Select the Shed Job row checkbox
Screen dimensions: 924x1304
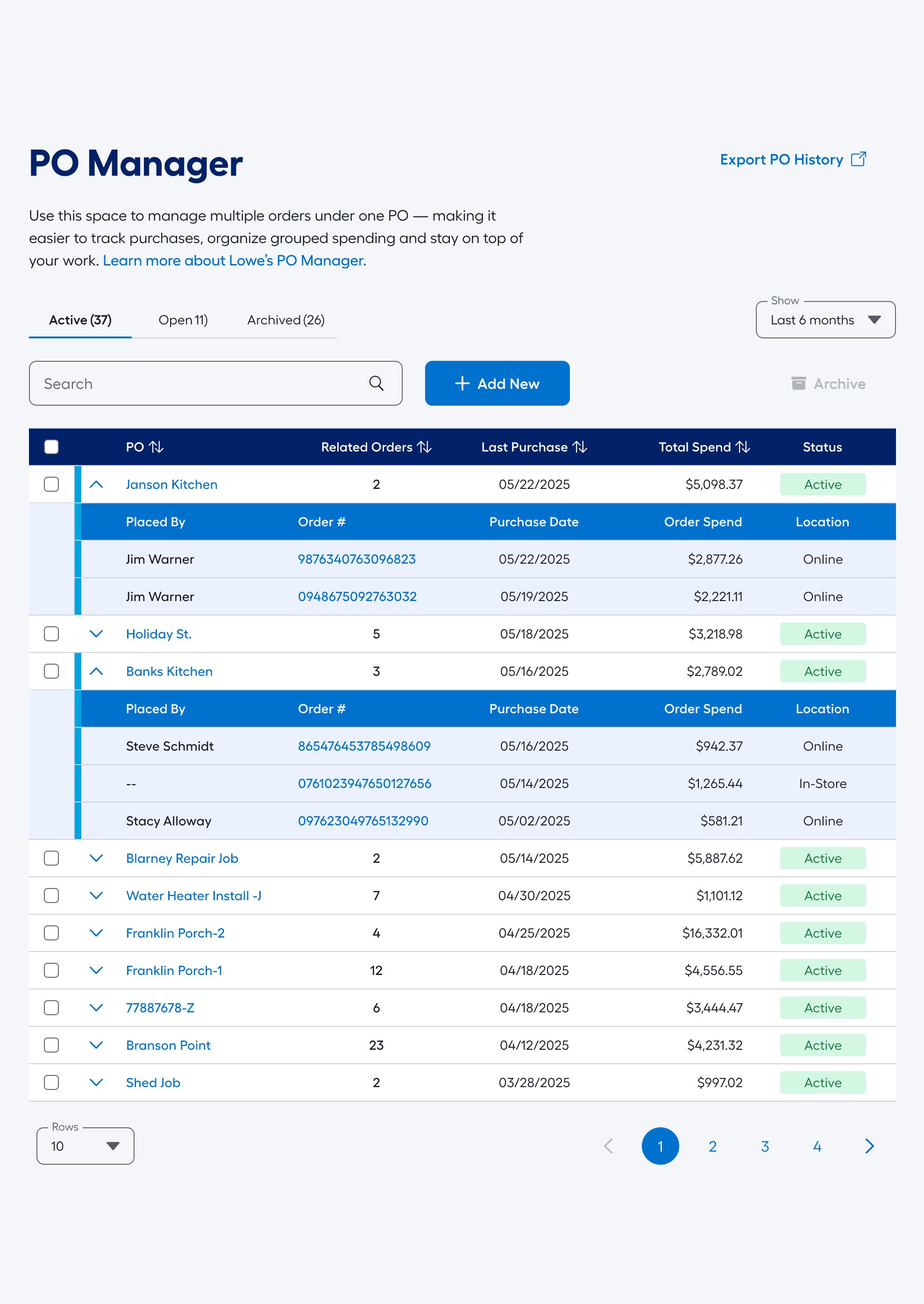pos(51,1082)
